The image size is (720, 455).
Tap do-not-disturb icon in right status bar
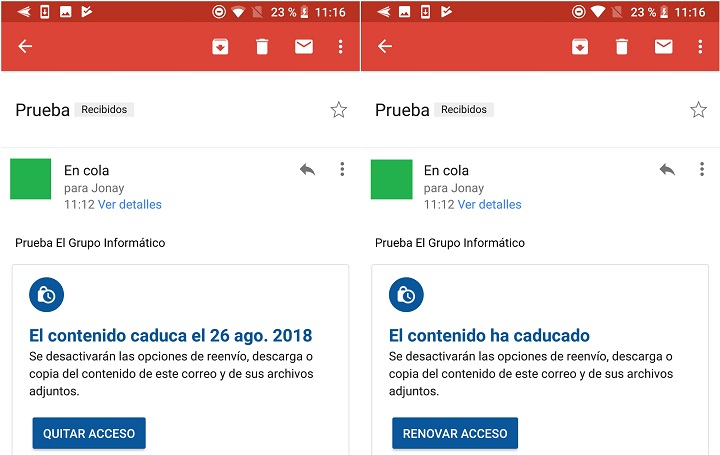pos(579,12)
